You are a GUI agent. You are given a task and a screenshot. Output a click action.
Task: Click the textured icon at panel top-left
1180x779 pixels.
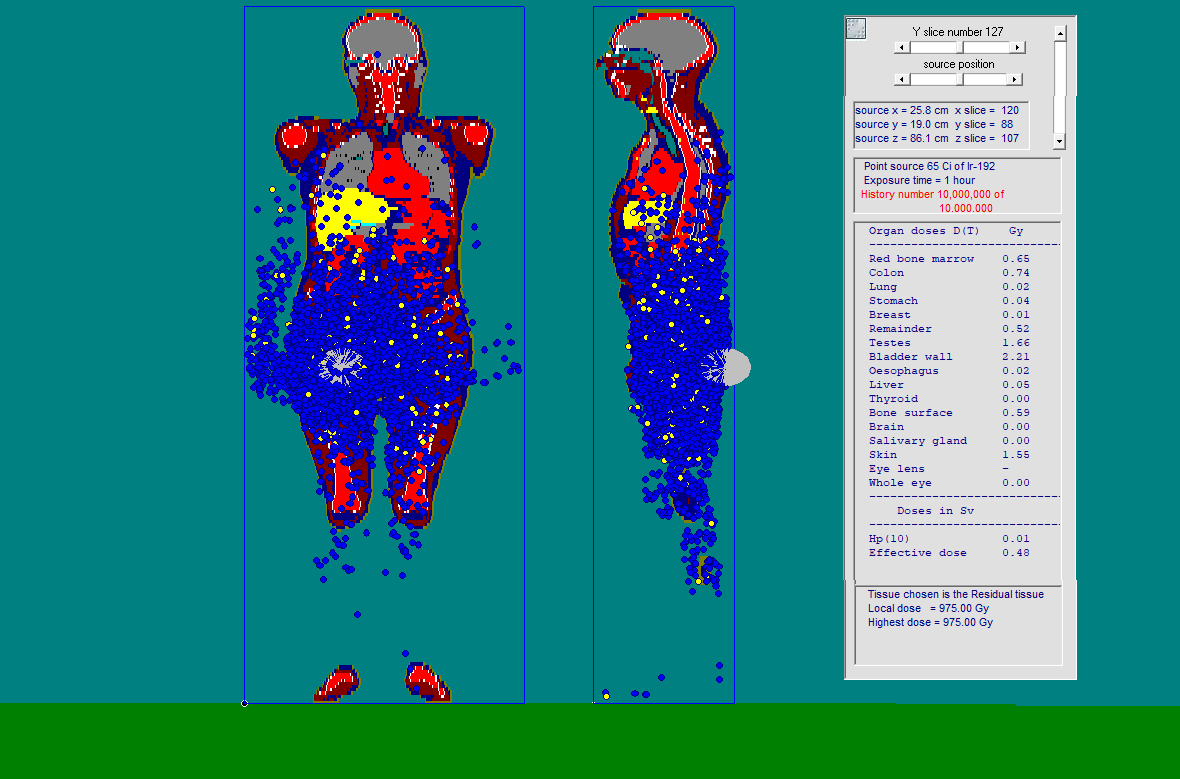pyautogui.click(x=856, y=29)
